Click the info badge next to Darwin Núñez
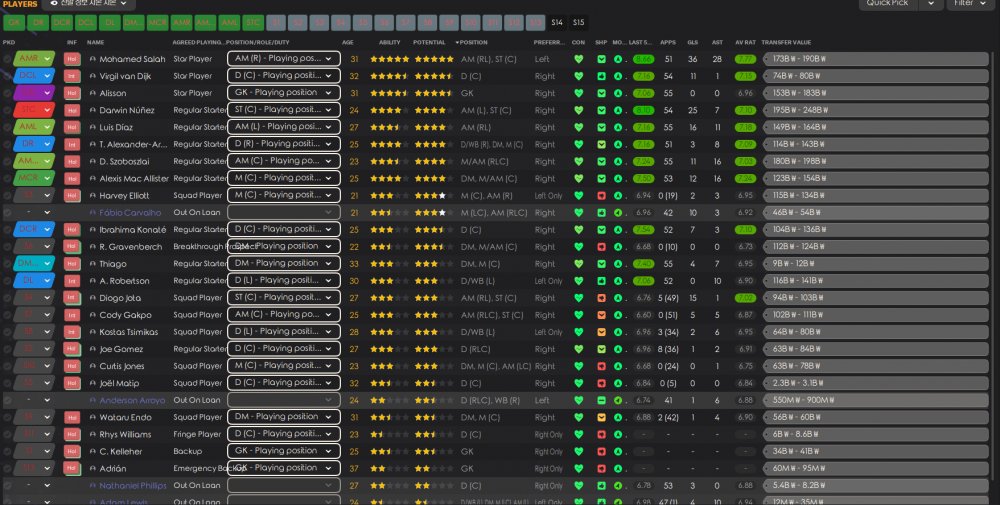 click(x=71, y=110)
